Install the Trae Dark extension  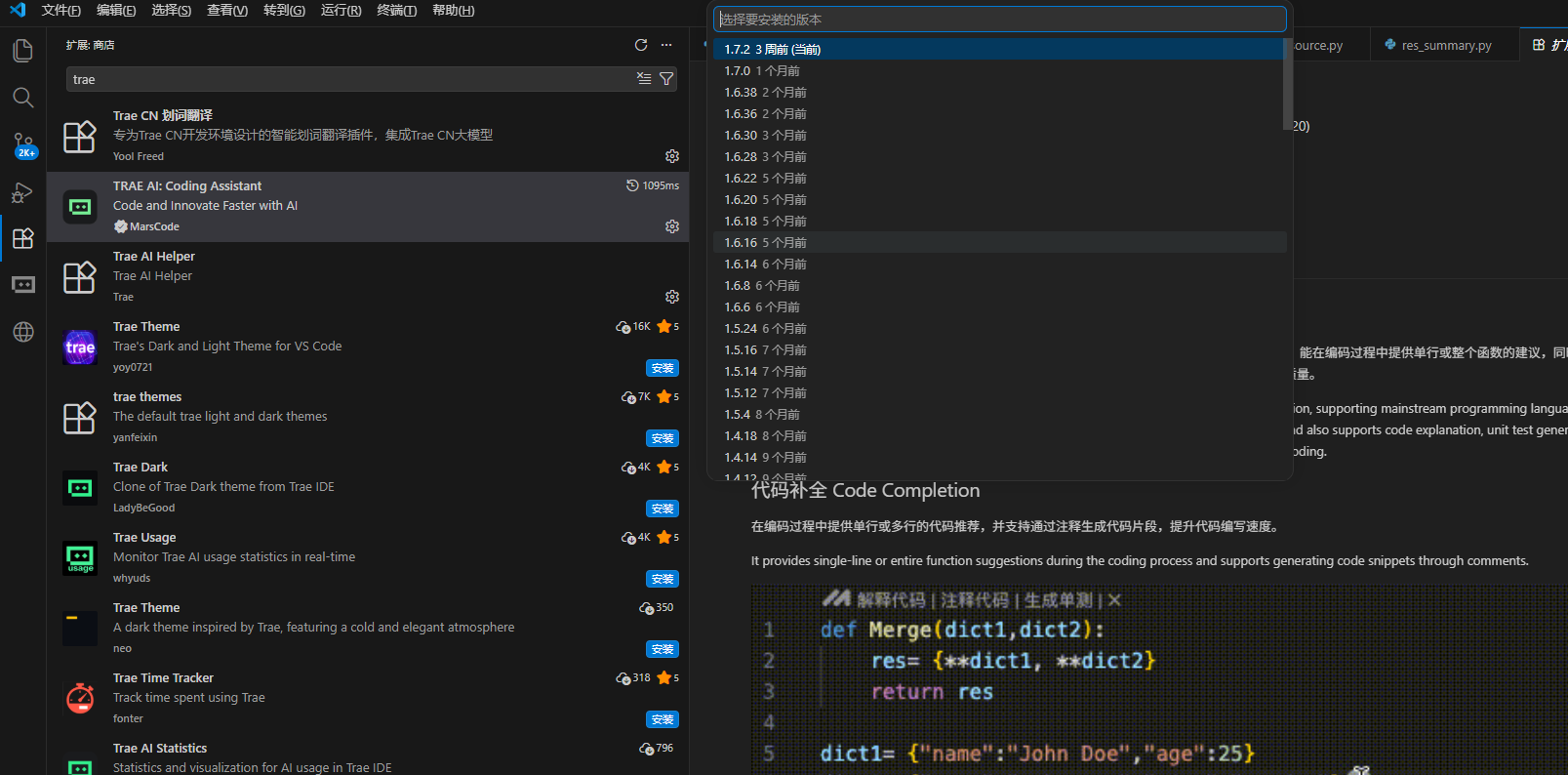[663, 509]
